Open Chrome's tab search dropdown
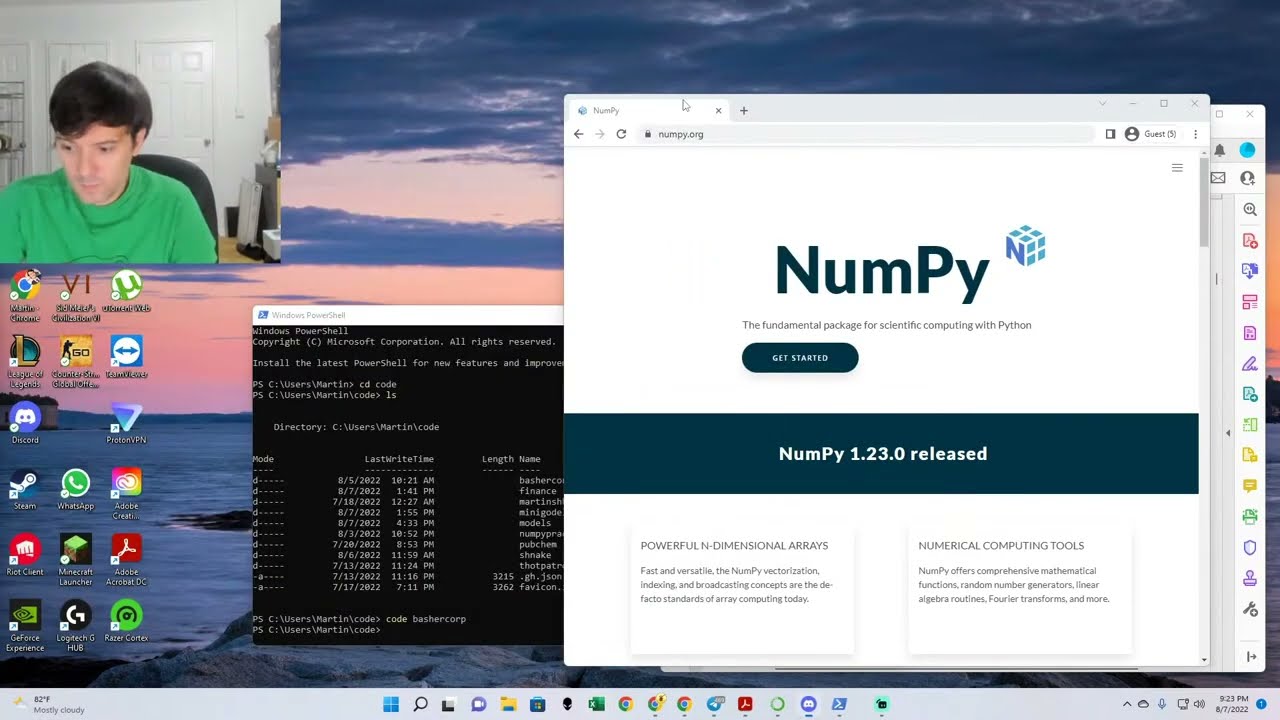The height and width of the screenshot is (720, 1280). [x=1102, y=103]
